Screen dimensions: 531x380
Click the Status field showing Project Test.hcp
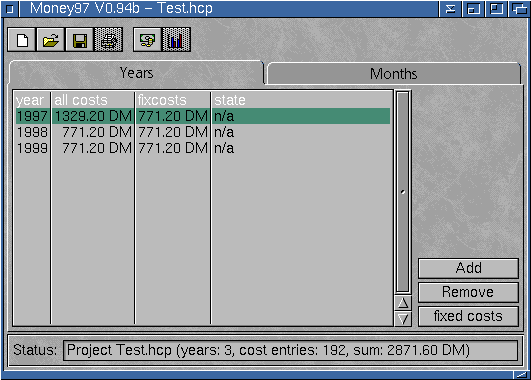[x=290, y=350]
